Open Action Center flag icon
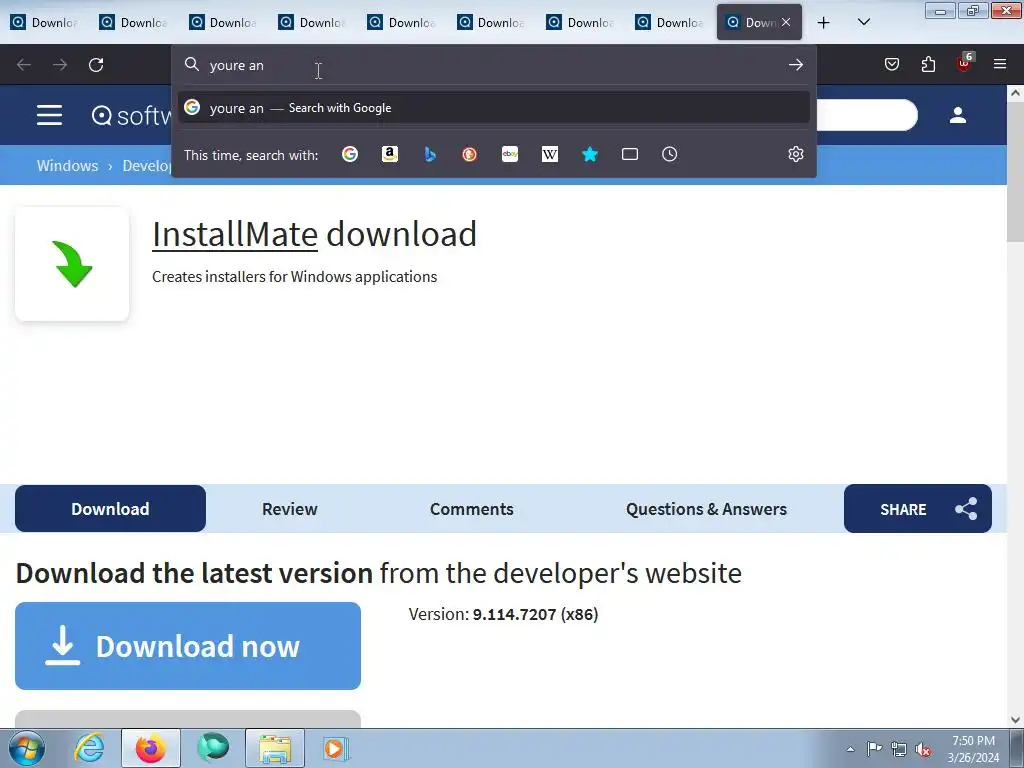The image size is (1024, 768). (x=874, y=748)
